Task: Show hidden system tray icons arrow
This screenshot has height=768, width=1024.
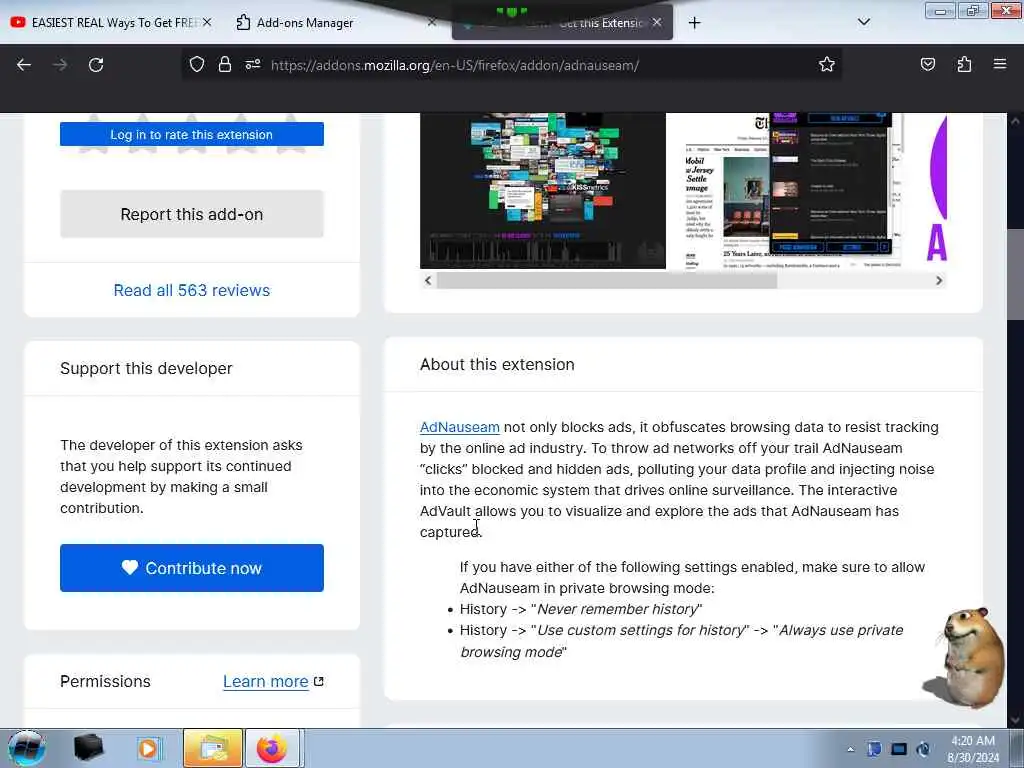Action: (x=850, y=750)
